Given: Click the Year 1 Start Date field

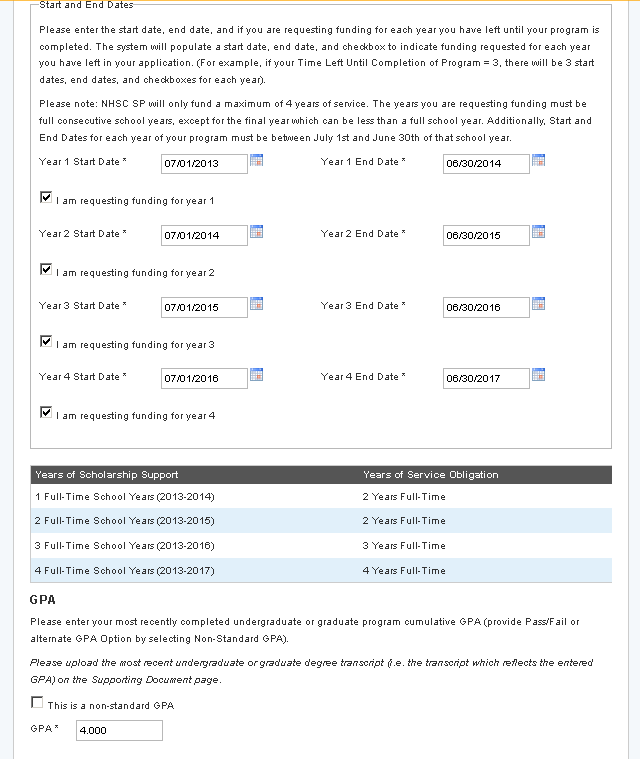Looking at the screenshot, I should pos(204,164).
